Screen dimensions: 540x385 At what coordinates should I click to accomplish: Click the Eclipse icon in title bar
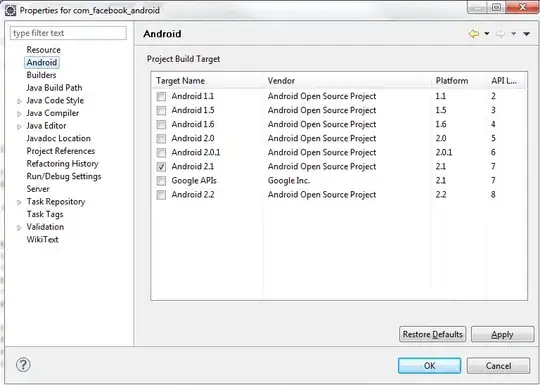[x=10, y=10]
